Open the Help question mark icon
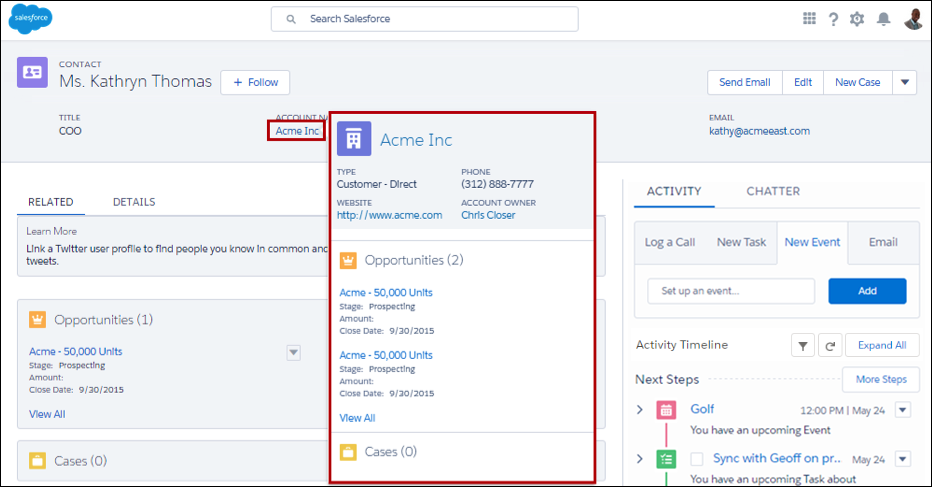The height and width of the screenshot is (487, 932). (833, 20)
